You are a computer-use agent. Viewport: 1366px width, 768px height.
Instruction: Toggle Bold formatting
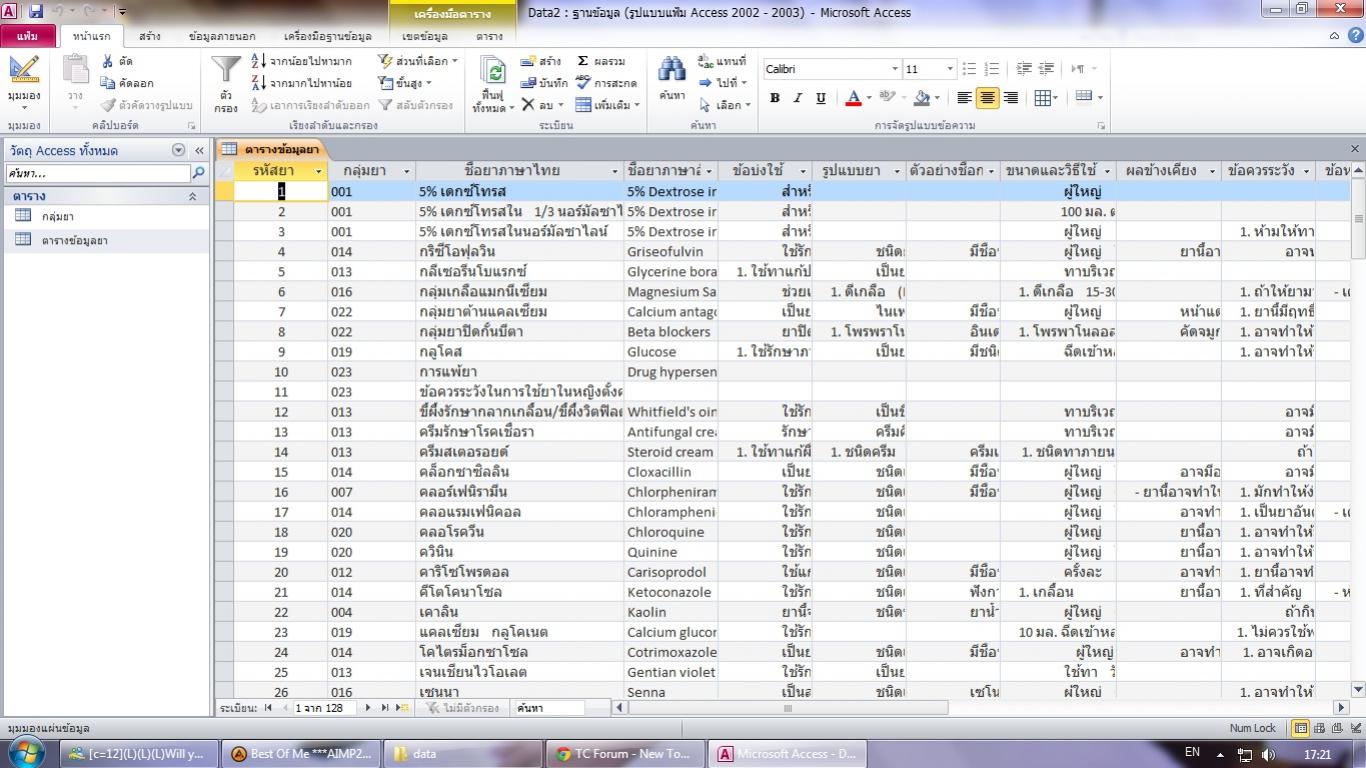click(774, 98)
